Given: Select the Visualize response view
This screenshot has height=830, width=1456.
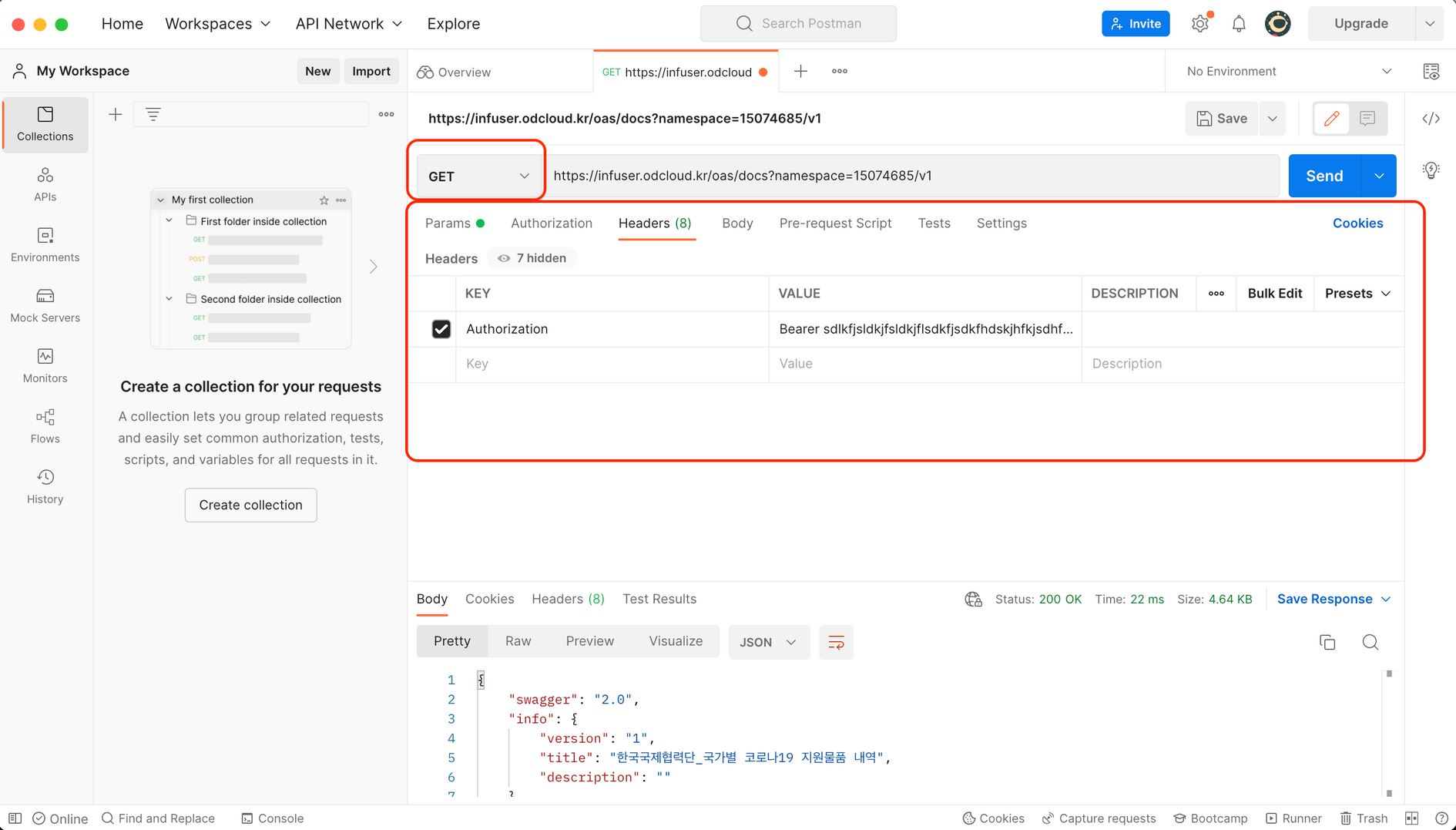Looking at the screenshot, I should coord(676,641).
